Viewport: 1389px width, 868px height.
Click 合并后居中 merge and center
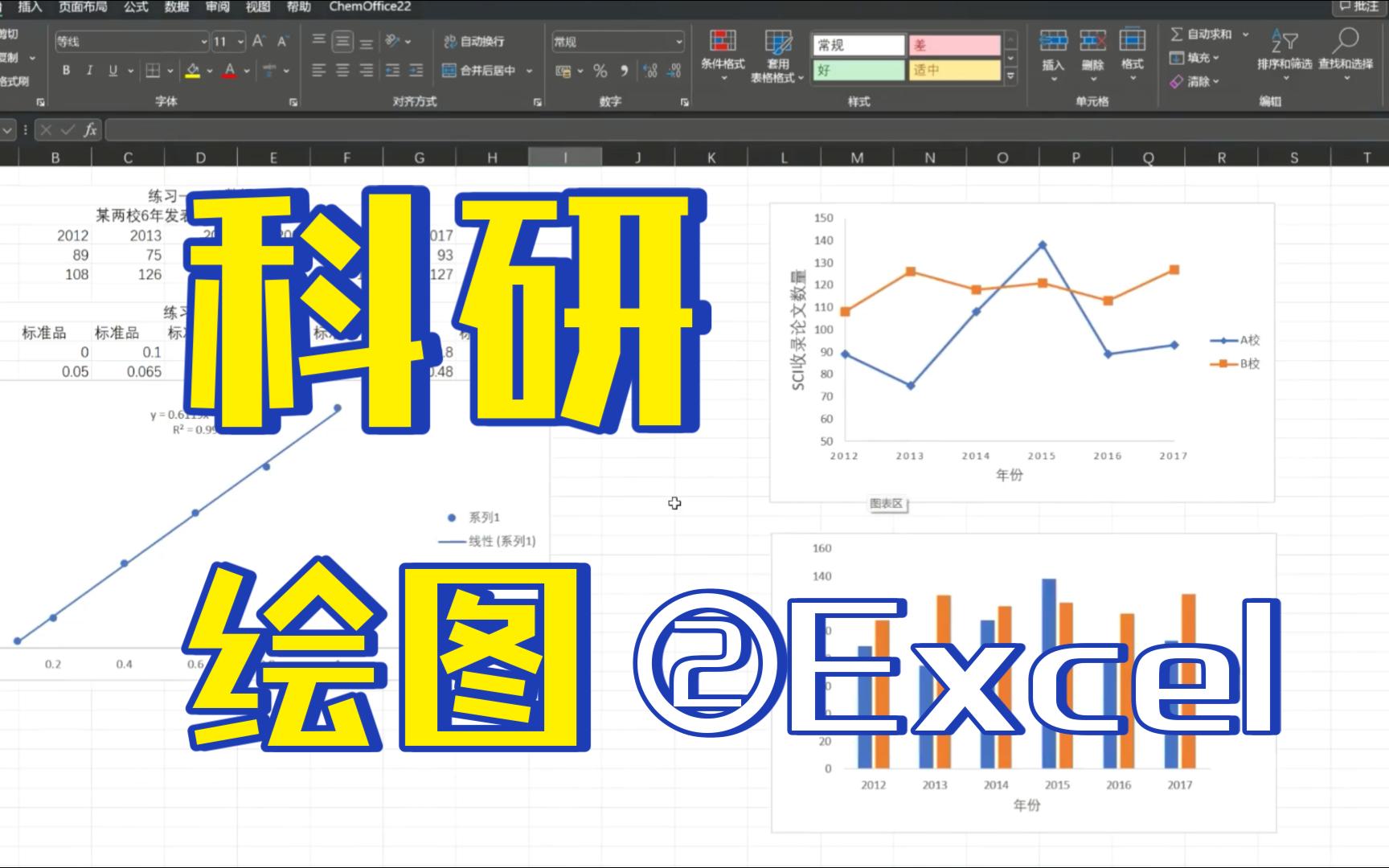coord(479,71)
